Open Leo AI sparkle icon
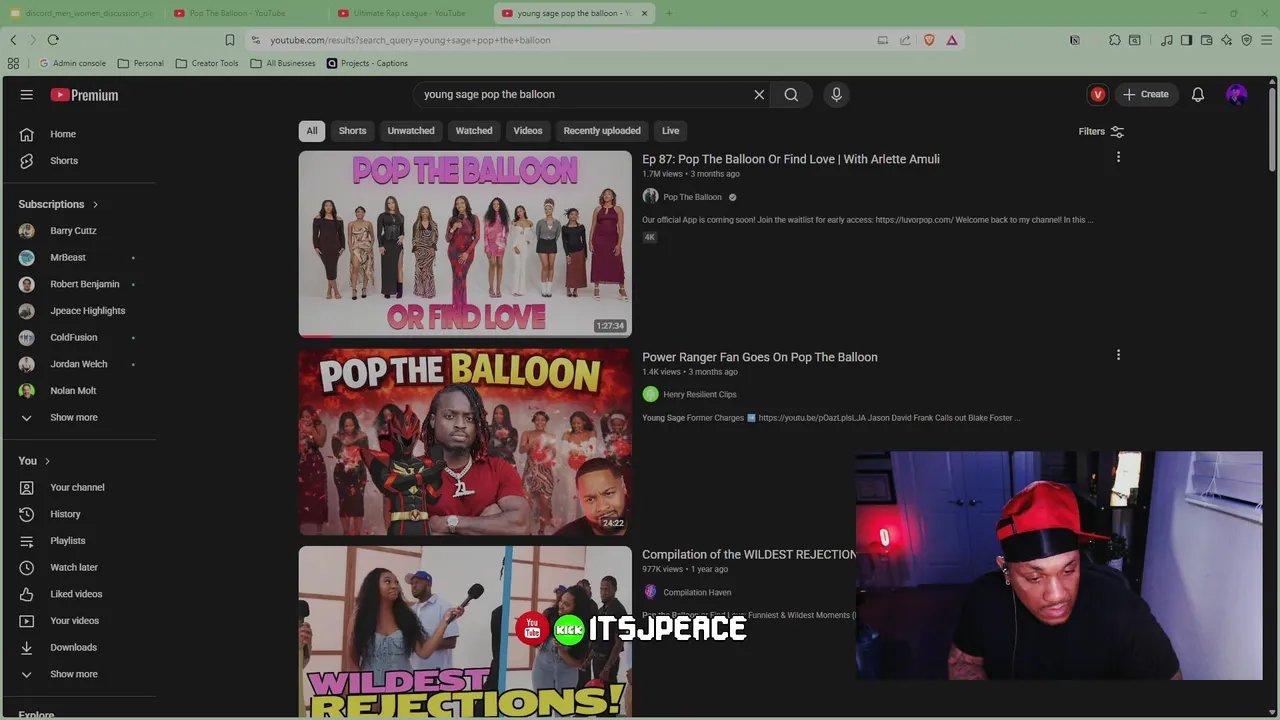 [x=1226, y=40]
